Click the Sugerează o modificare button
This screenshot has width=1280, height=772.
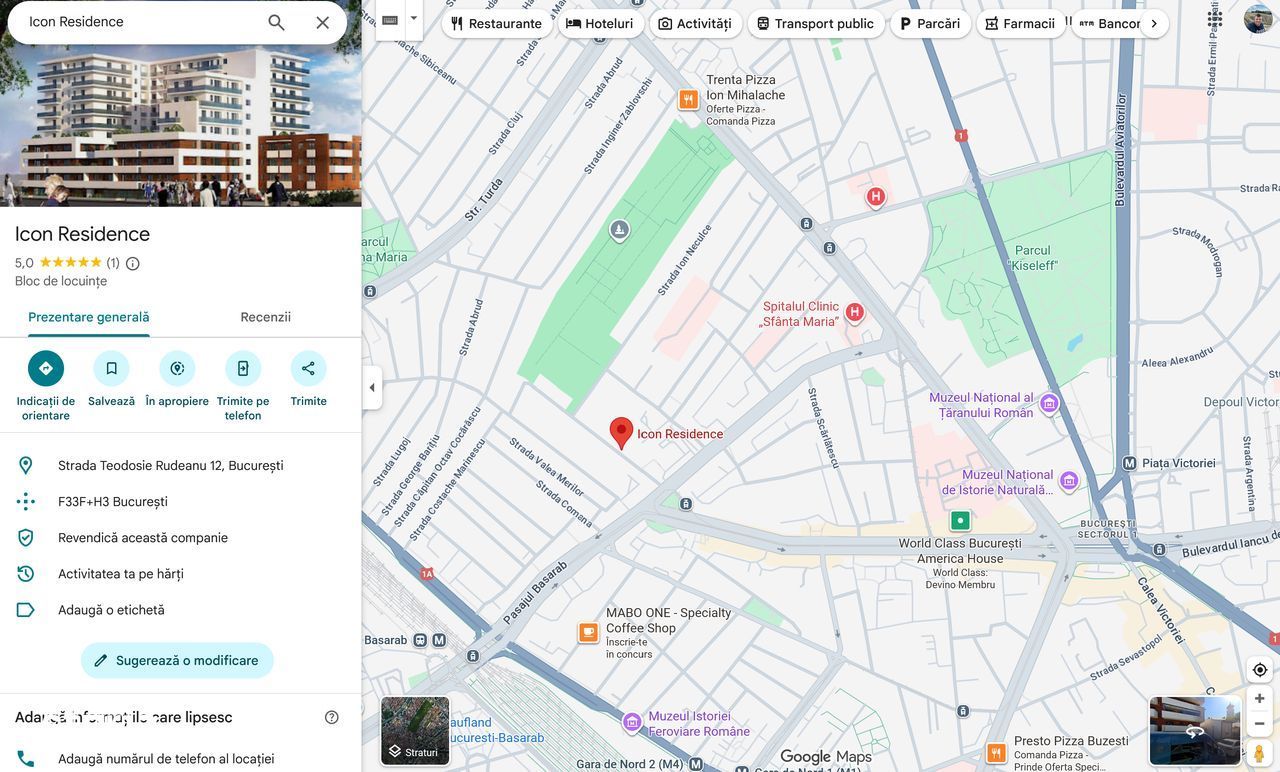tap(177, 661)
